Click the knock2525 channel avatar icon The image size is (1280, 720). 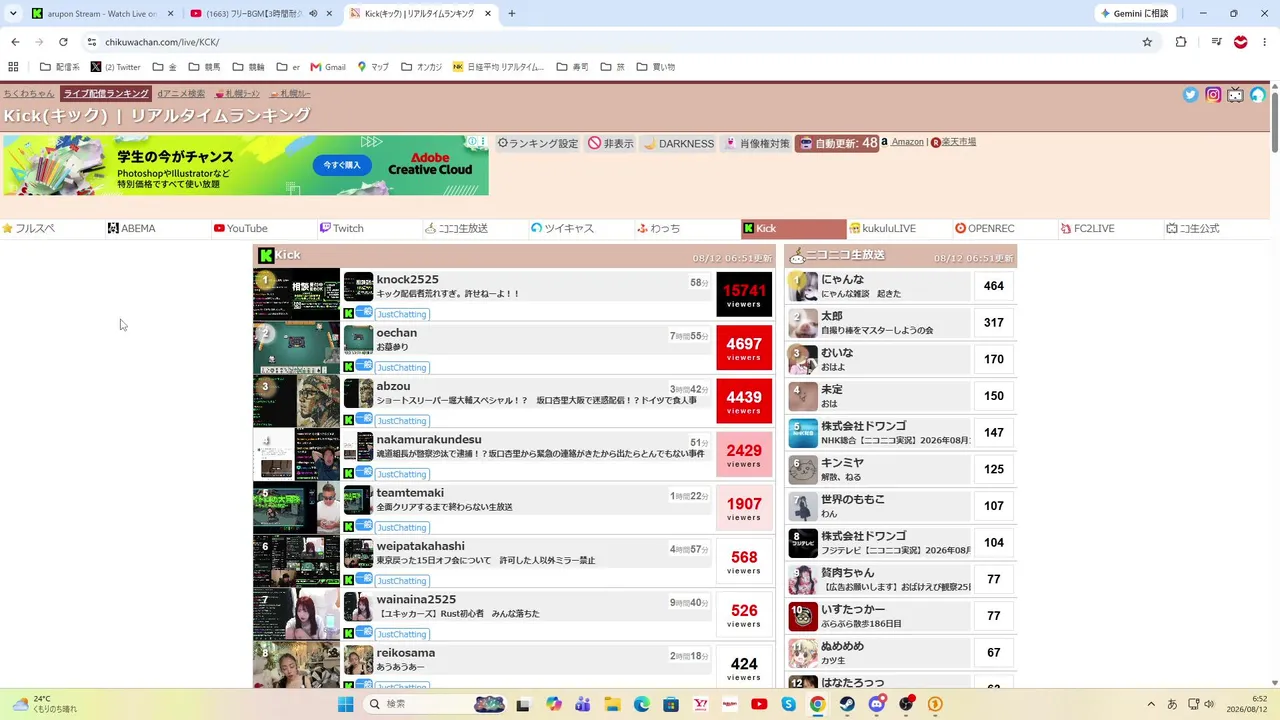(358, 287)
